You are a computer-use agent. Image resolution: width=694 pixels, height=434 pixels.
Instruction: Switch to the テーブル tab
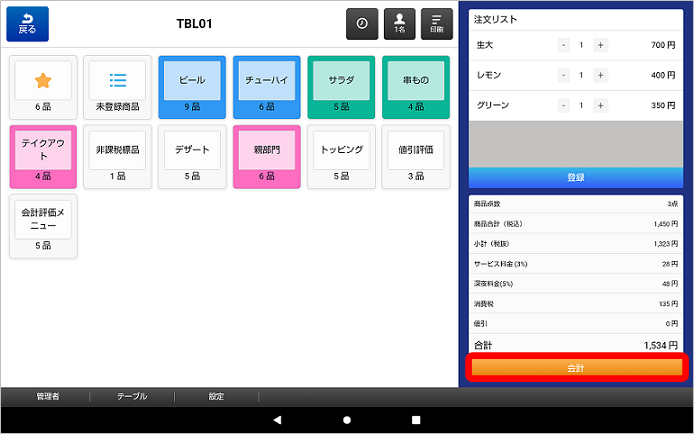pyautogui.click(x=132, y=396)
